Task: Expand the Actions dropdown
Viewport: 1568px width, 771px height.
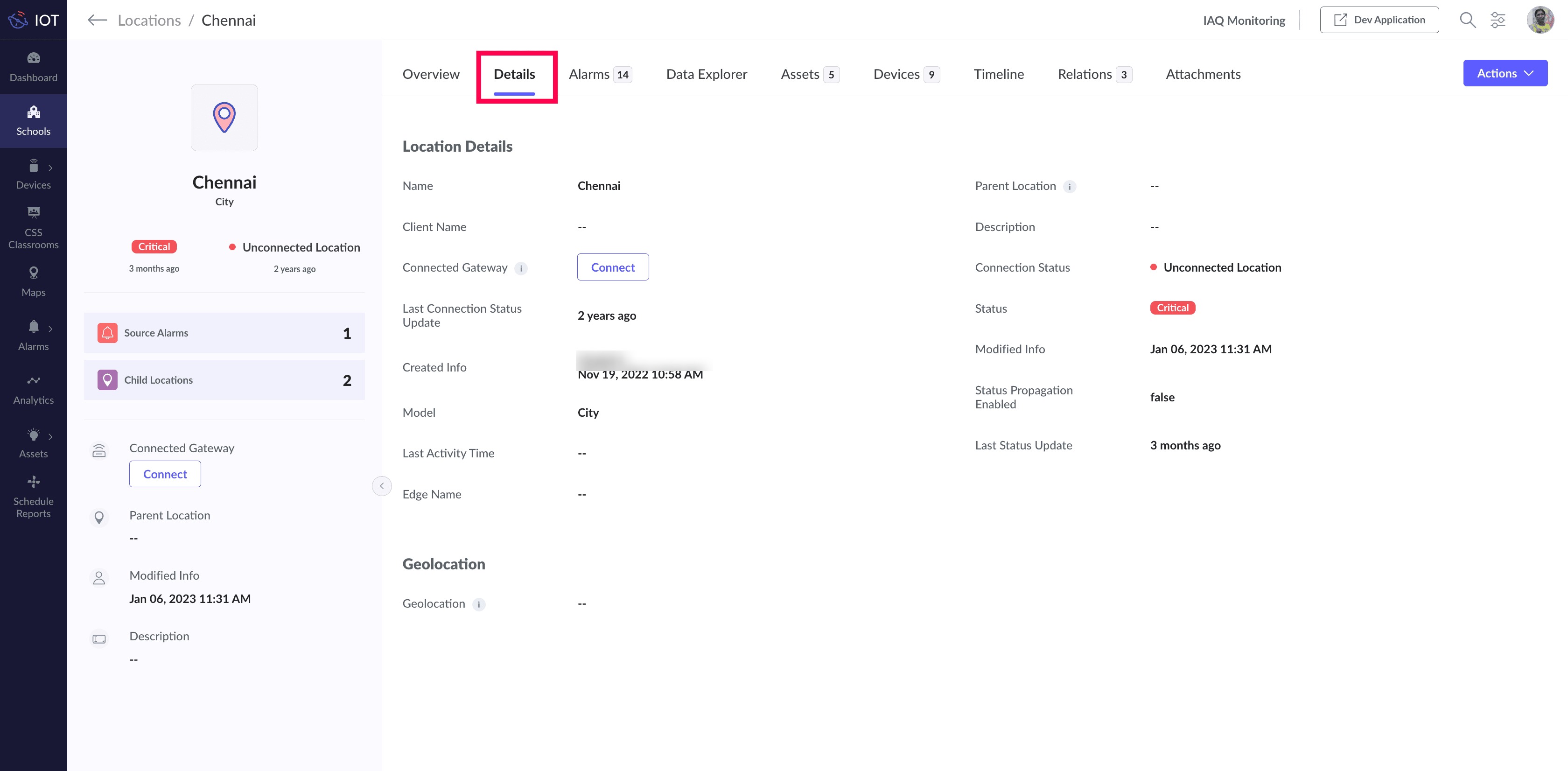Action: point(1505,73)
